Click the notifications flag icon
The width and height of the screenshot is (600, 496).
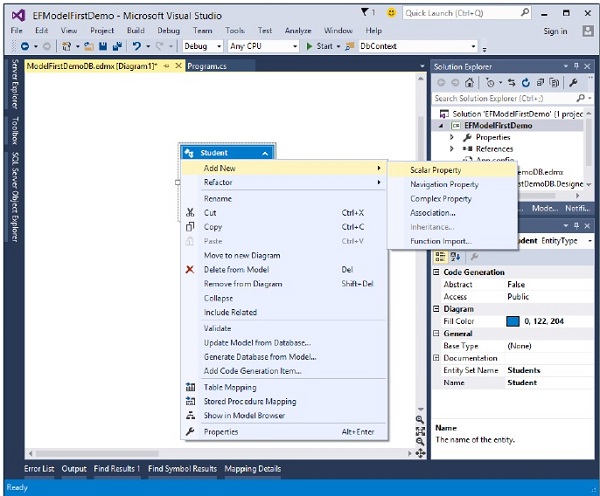point(365,12)
